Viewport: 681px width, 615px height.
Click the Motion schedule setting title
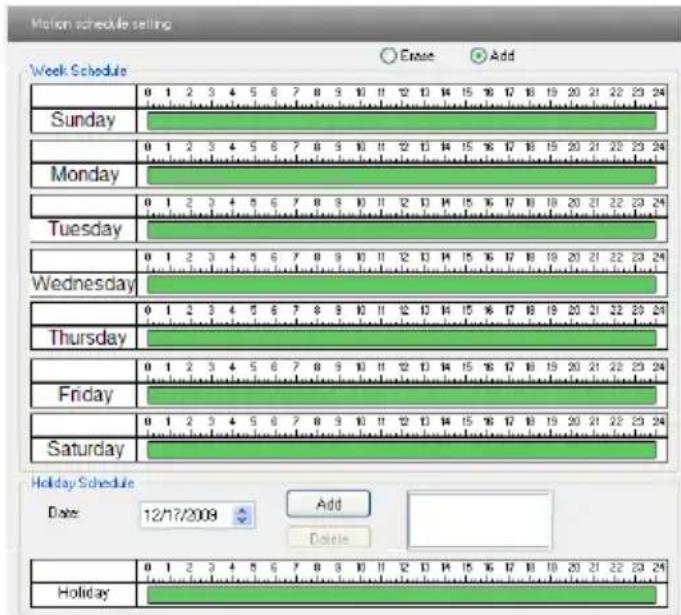tap(102, 23)
